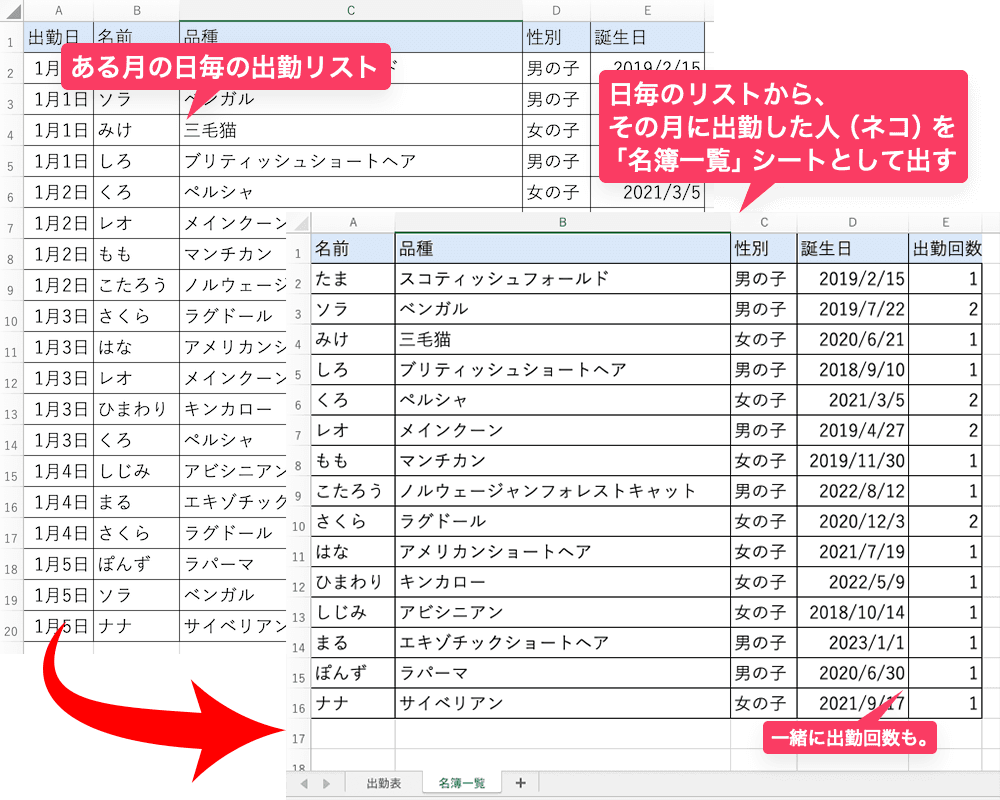
Task: Click the スコティッシュフォールド cell
Action: tap(562, 279)
